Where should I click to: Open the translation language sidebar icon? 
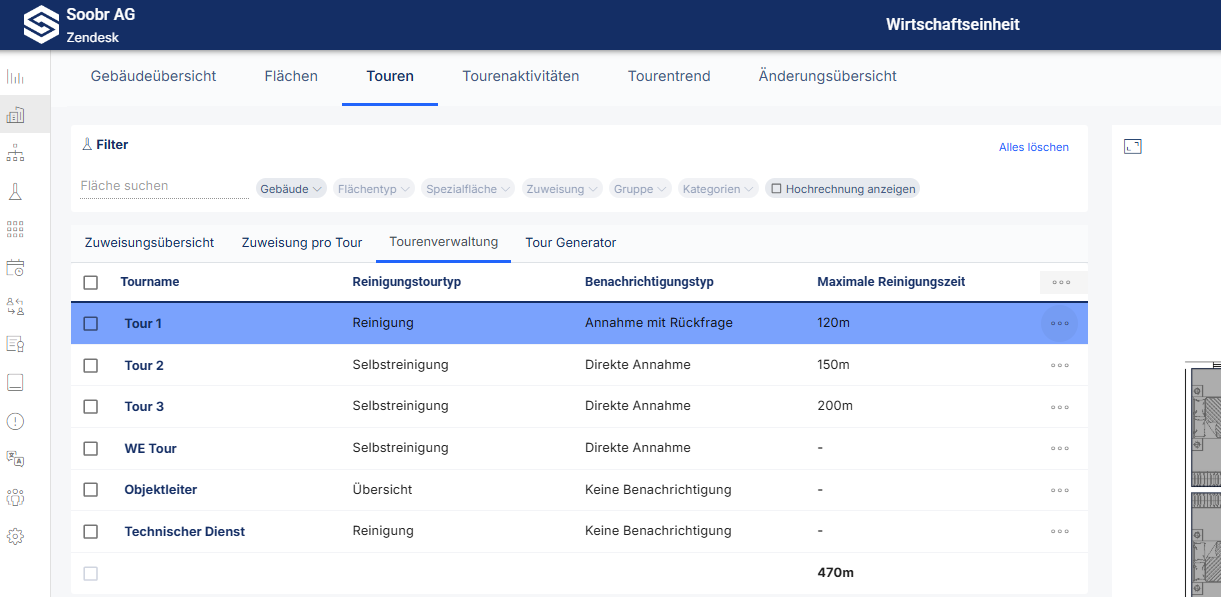point(15,459)
